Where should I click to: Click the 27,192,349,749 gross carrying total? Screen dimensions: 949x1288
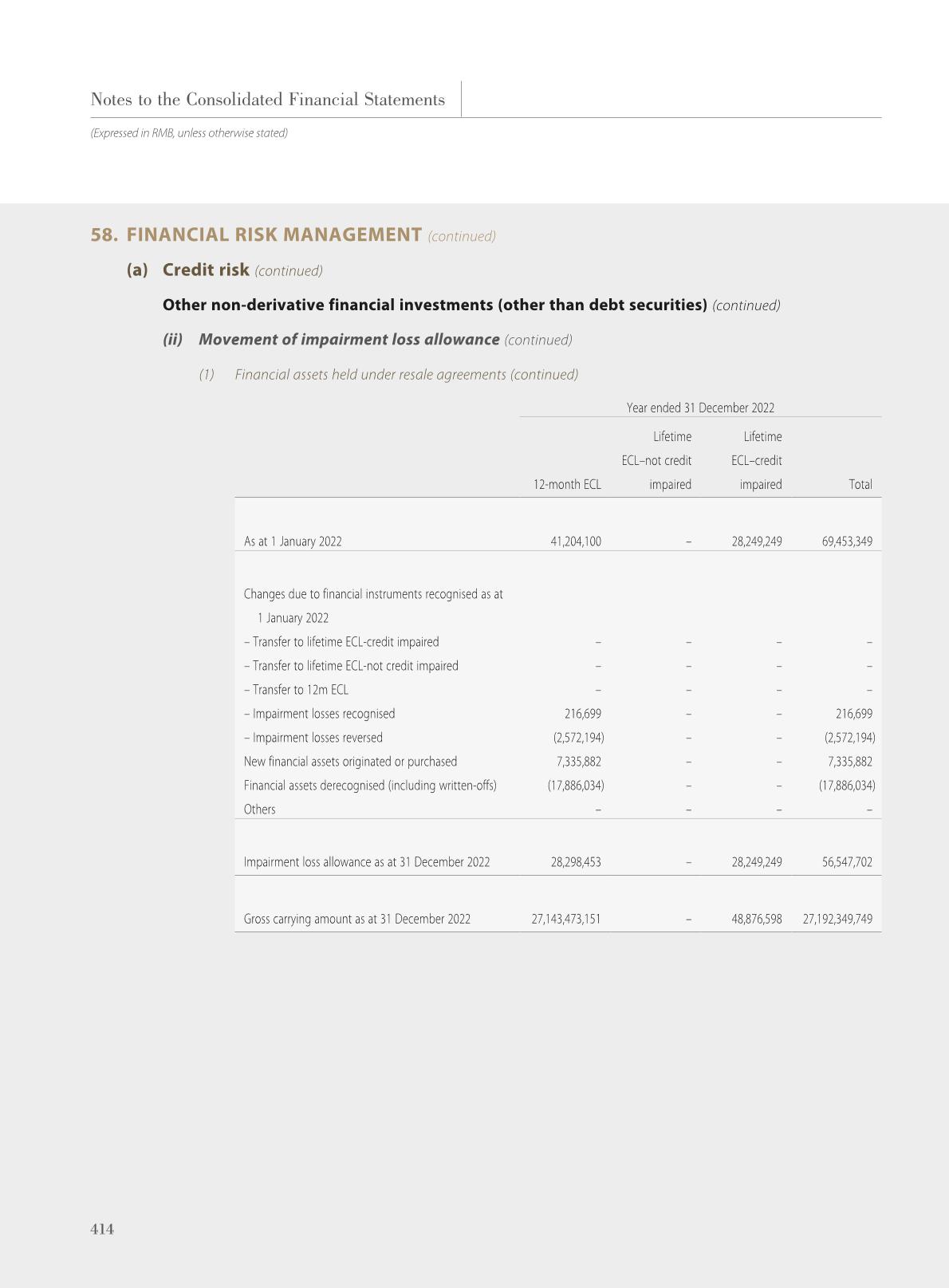coord(837,919)
